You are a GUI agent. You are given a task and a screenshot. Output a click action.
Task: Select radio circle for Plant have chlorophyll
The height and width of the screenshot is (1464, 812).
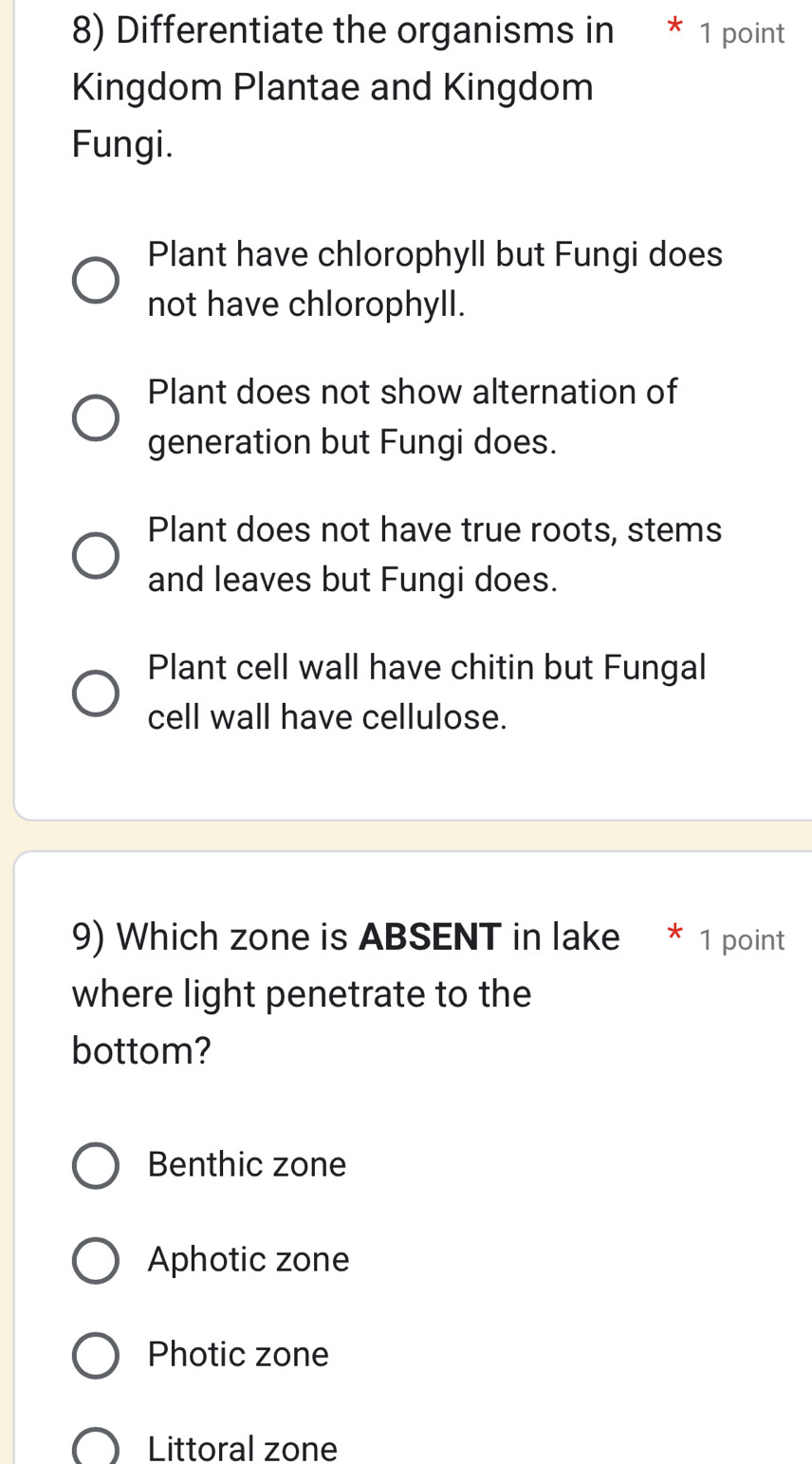[x=96, y=280]
